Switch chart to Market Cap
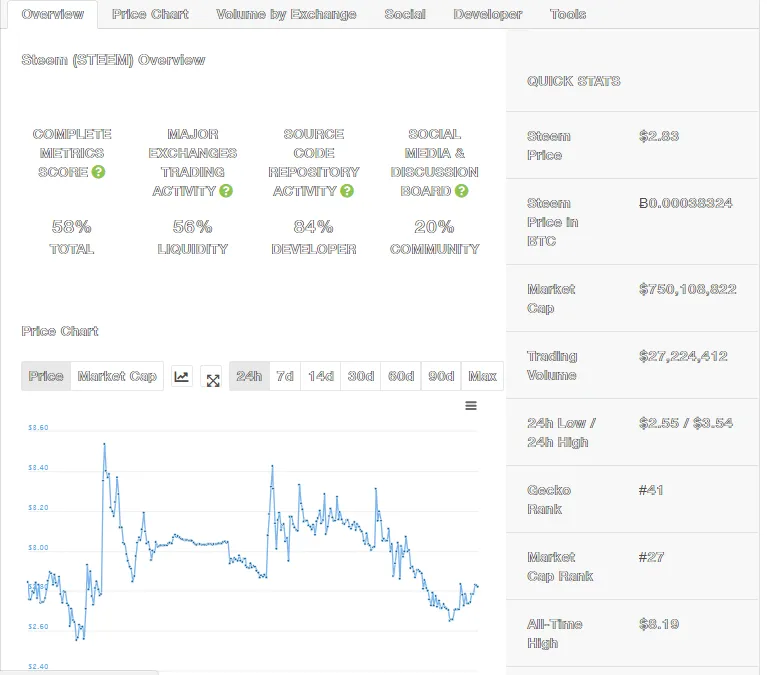The image size is (767, 675). click(x=117, y=376)
